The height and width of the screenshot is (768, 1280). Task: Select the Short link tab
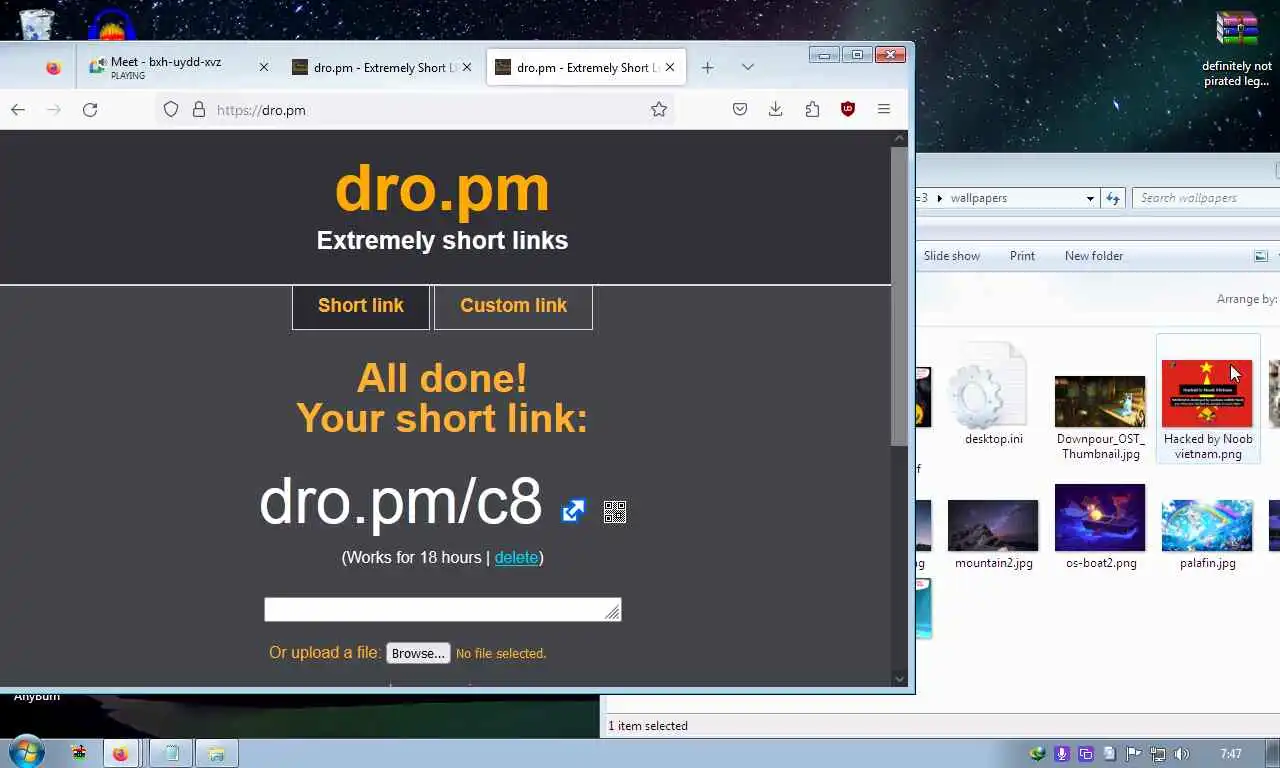tap(361, 306)
